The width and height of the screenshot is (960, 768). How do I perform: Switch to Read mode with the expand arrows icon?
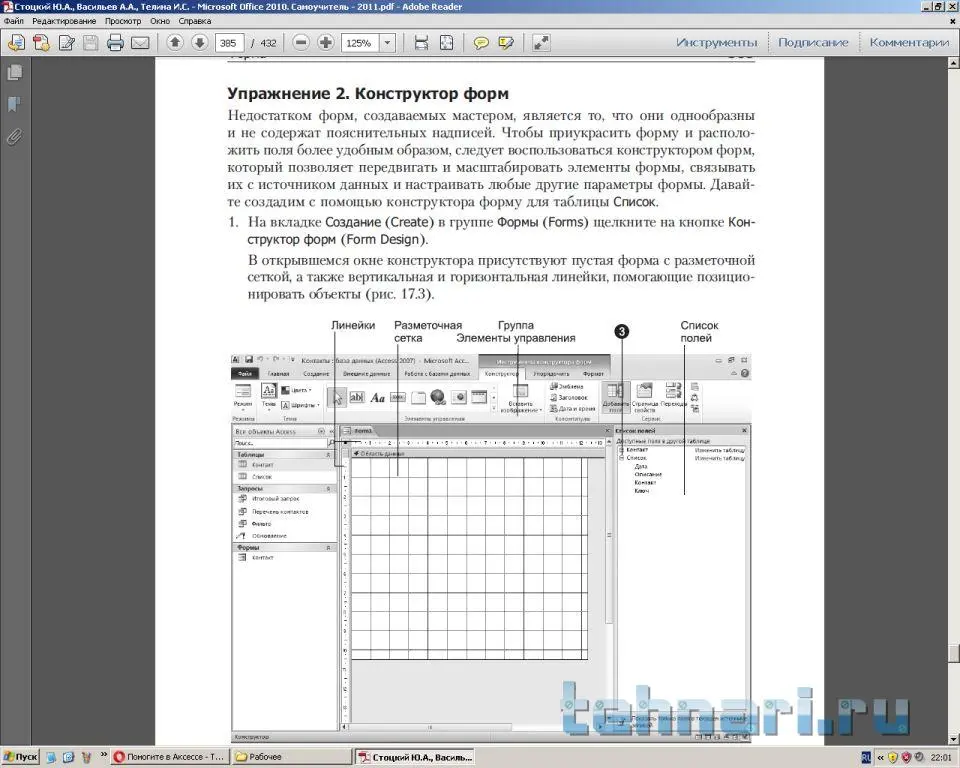(x=541, y=43)
